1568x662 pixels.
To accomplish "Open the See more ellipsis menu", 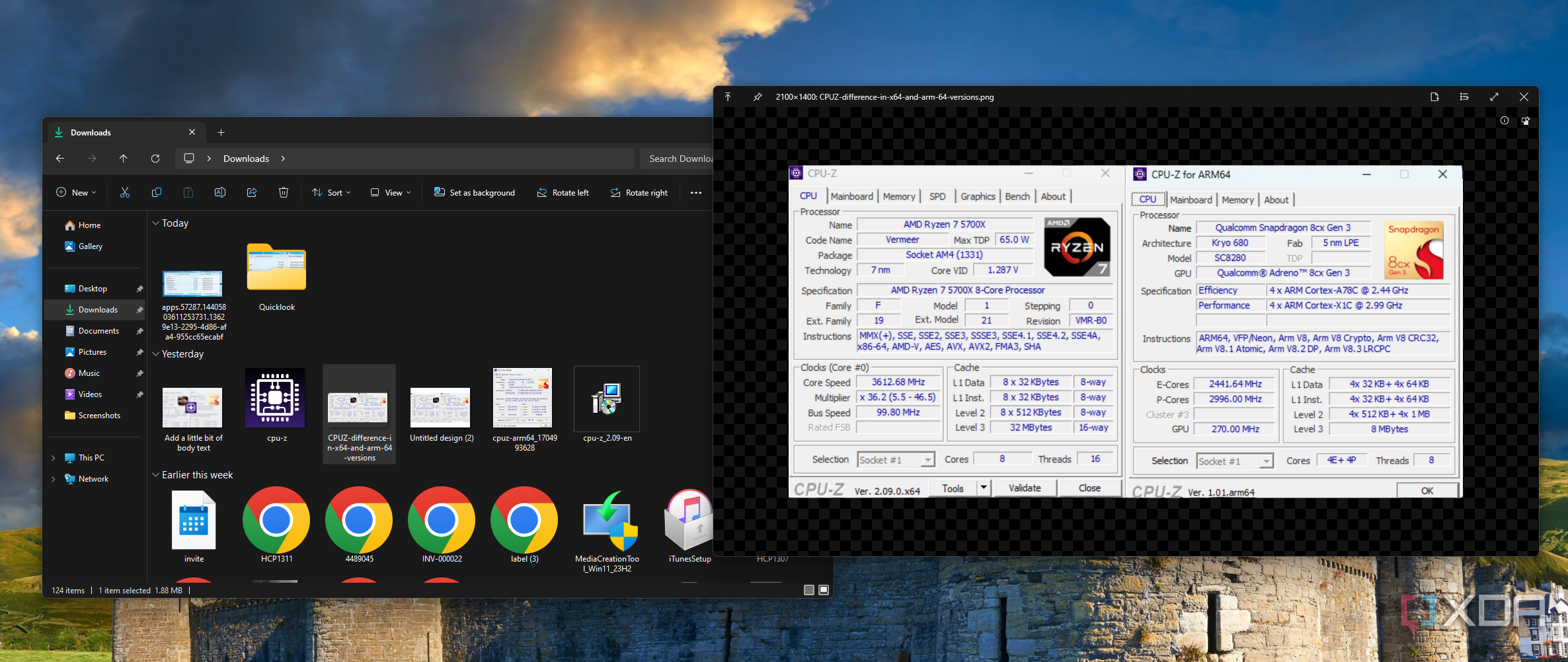I will (x=695, y=193).
